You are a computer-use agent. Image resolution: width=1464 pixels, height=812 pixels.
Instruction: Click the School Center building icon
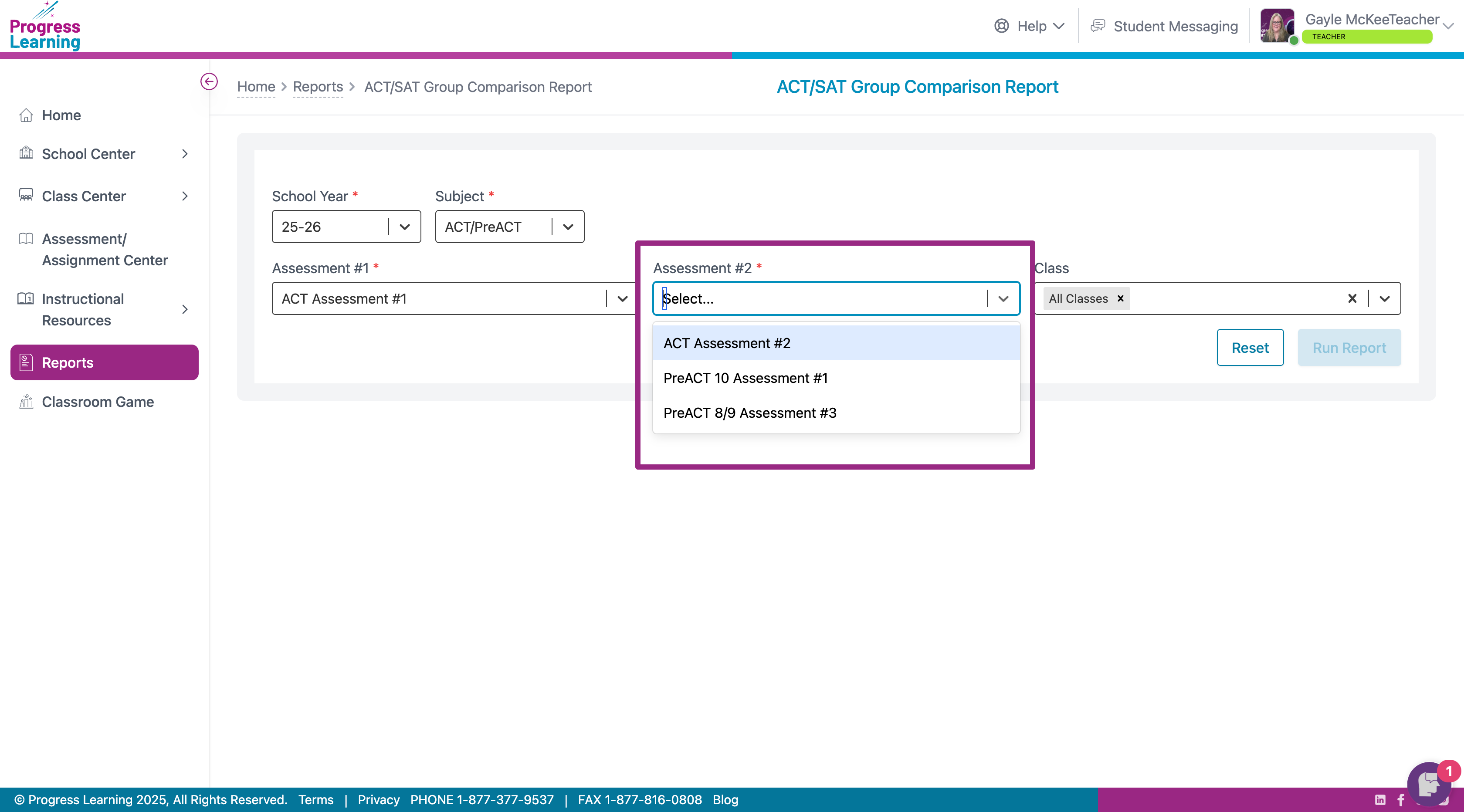point(26,153)
